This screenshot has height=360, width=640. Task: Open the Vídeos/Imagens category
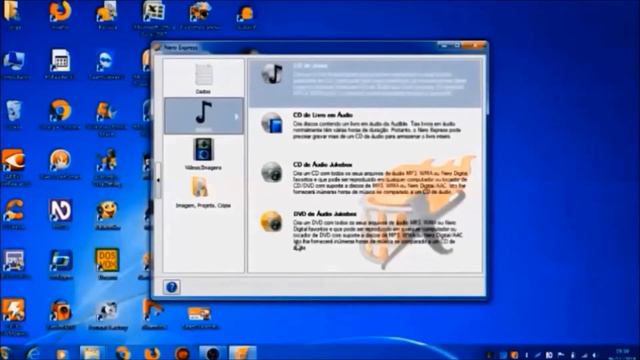pyautogui.click(x=203, y=154)
